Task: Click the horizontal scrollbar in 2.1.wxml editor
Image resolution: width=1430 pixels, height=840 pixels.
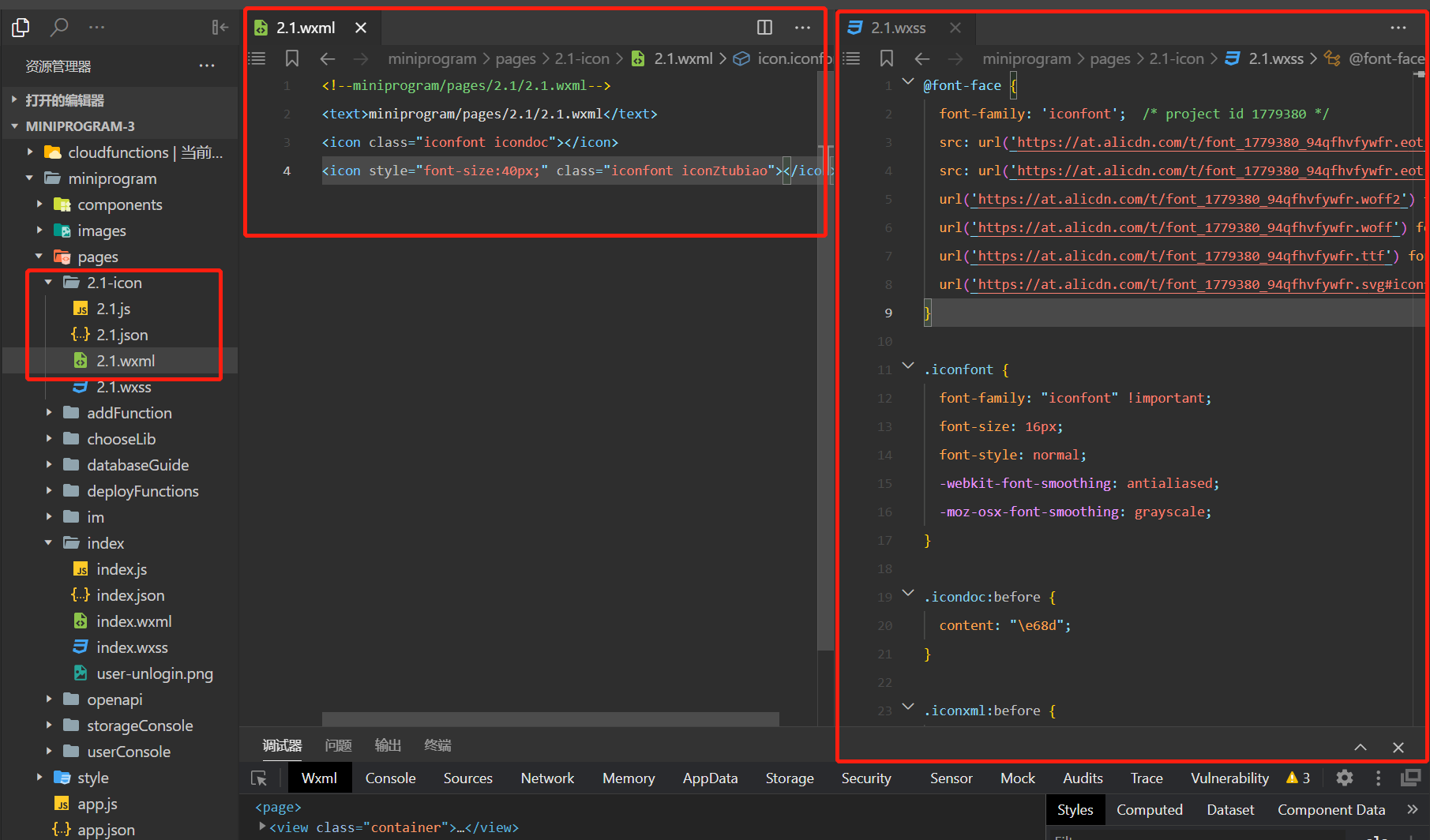Action: click(550, 718)
